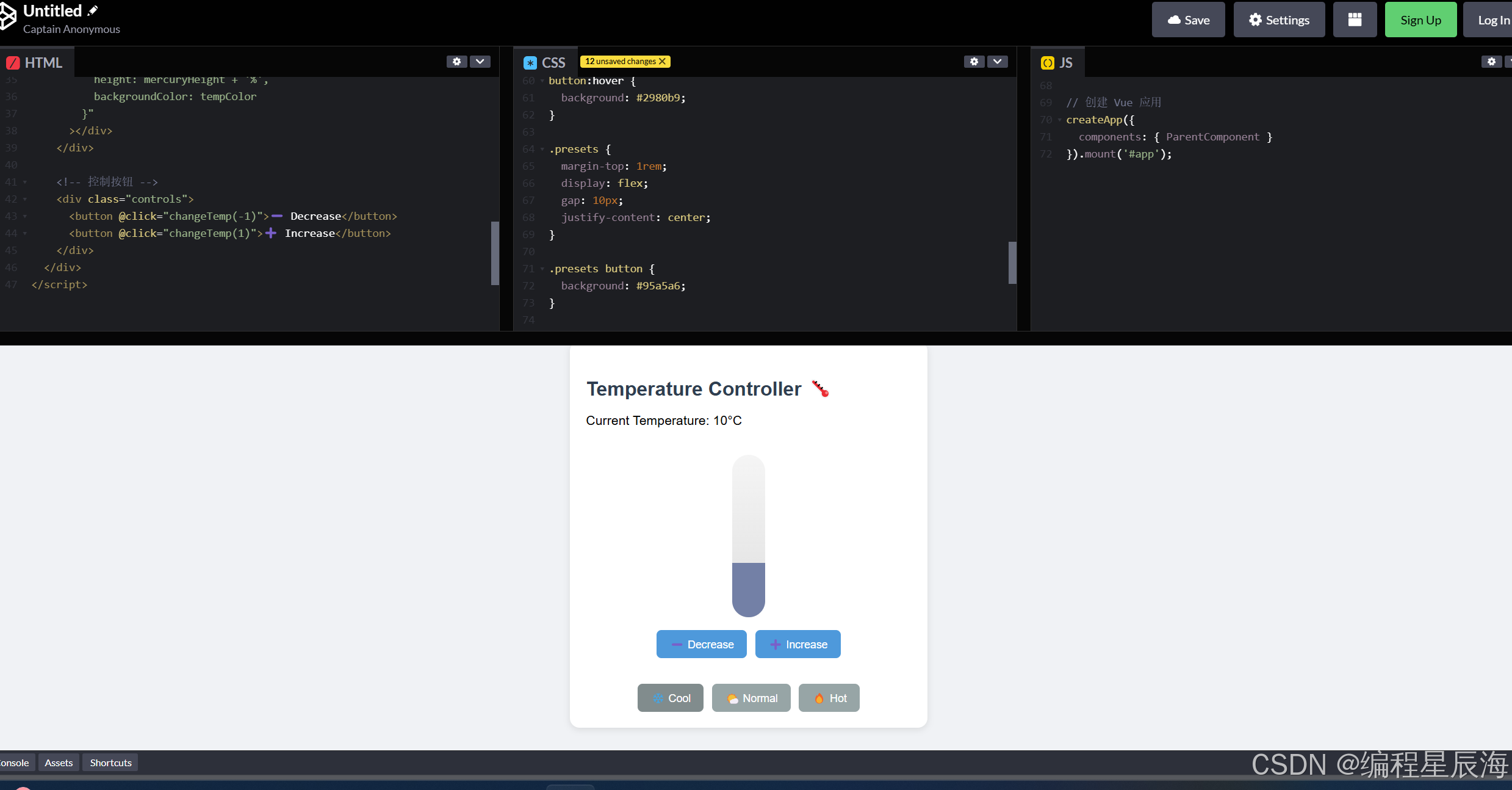
Task: Collapse the .presets rule fold arrow
Action: pos(542,149)
